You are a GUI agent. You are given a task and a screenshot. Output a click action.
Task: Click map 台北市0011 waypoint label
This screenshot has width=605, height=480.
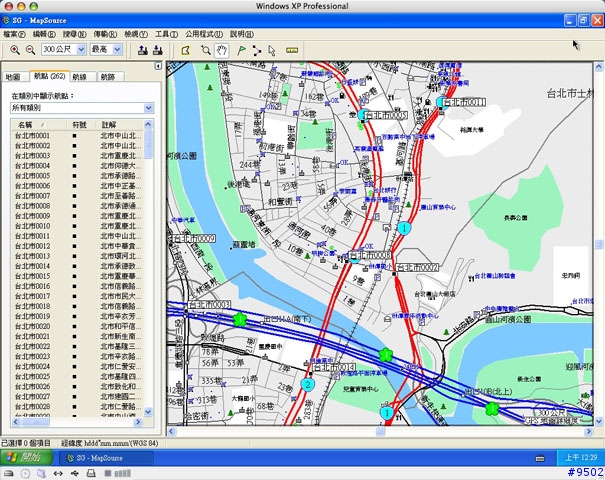point(464,102)
